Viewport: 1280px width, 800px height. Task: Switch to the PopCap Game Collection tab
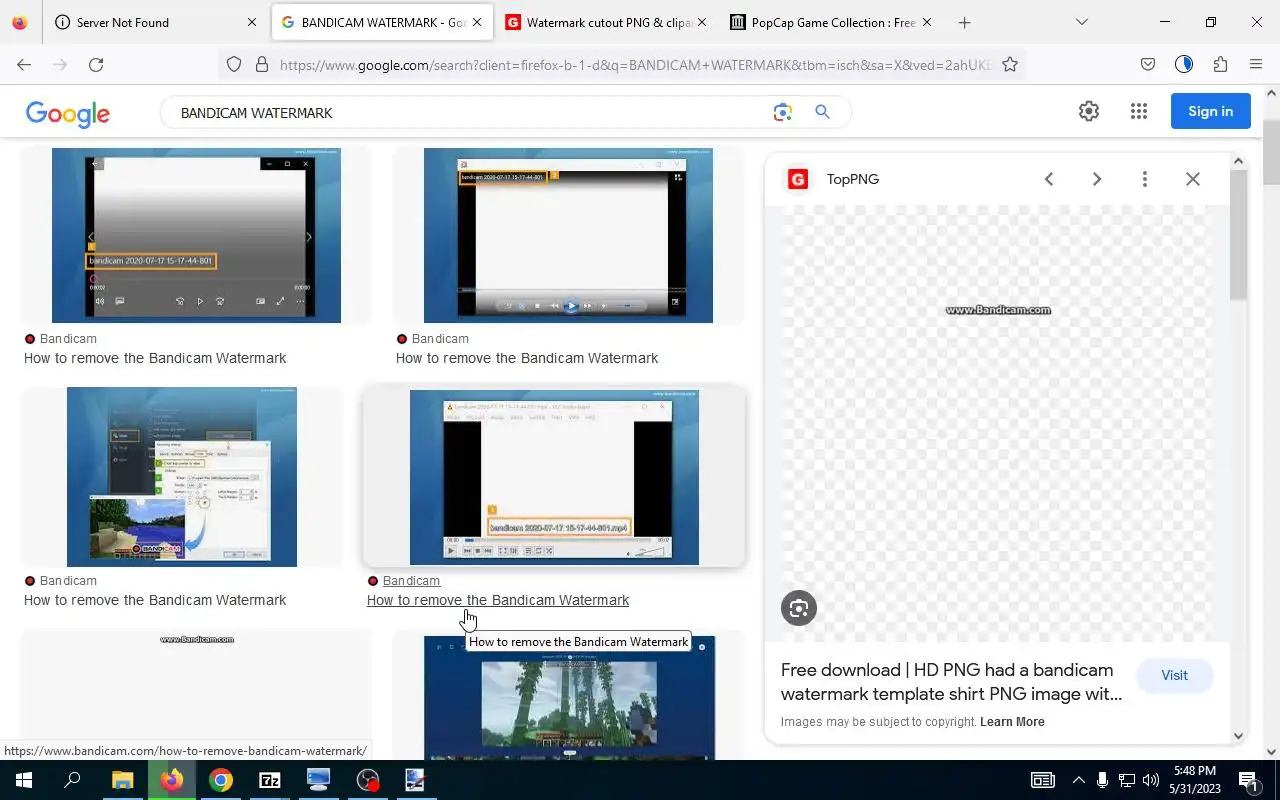[830, 22]
